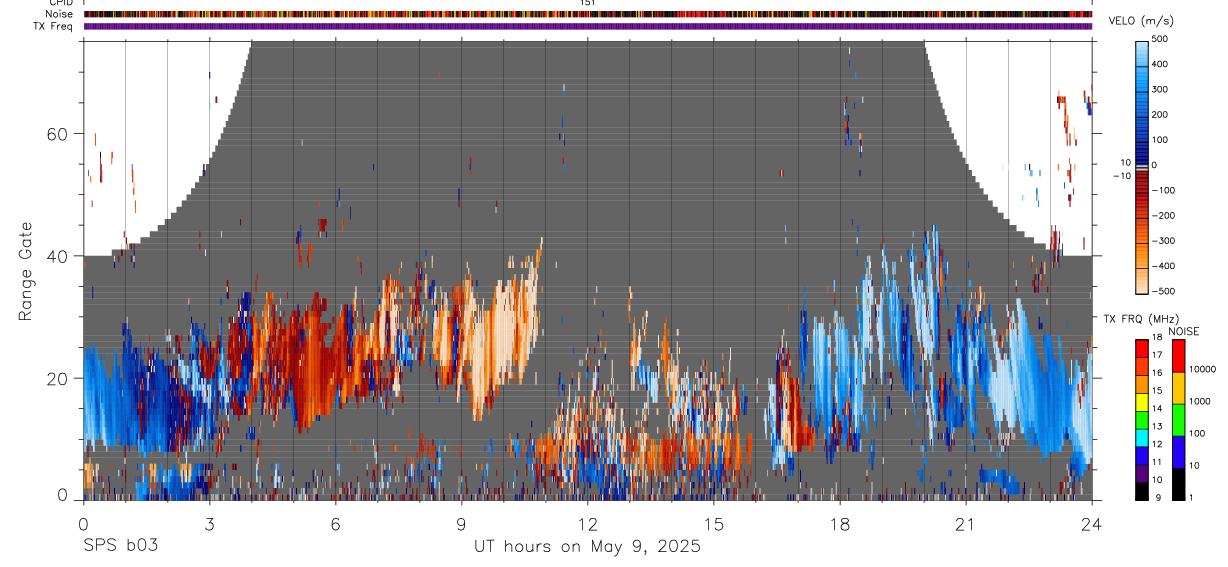The image size is (1228, 567).
Task: Click the yellow 14–15 MHz swatch in the TX FRQ legend
Action: [x=1143, y=402]
